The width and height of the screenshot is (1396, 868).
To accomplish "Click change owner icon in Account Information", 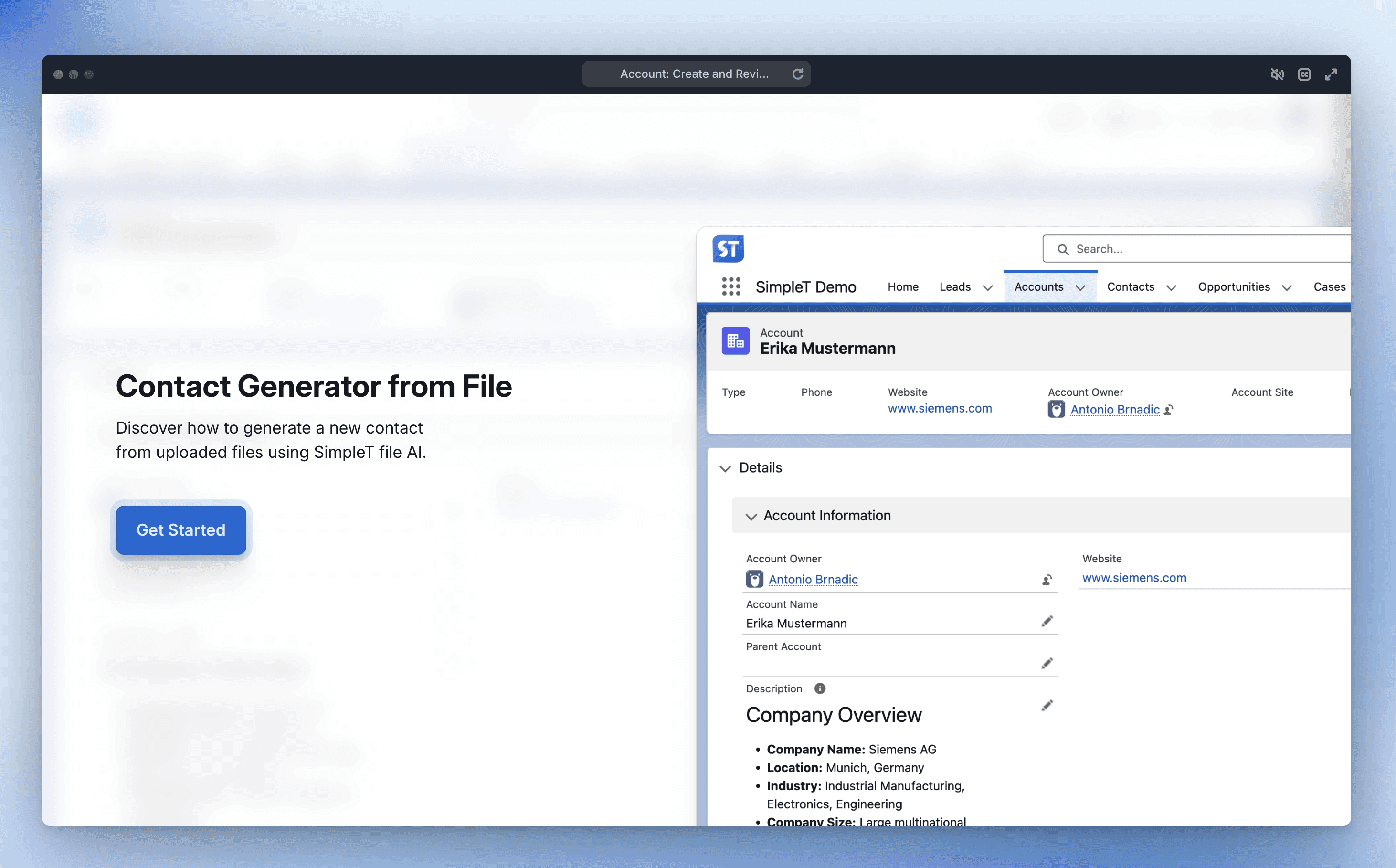I will [x=1047, y=580].
